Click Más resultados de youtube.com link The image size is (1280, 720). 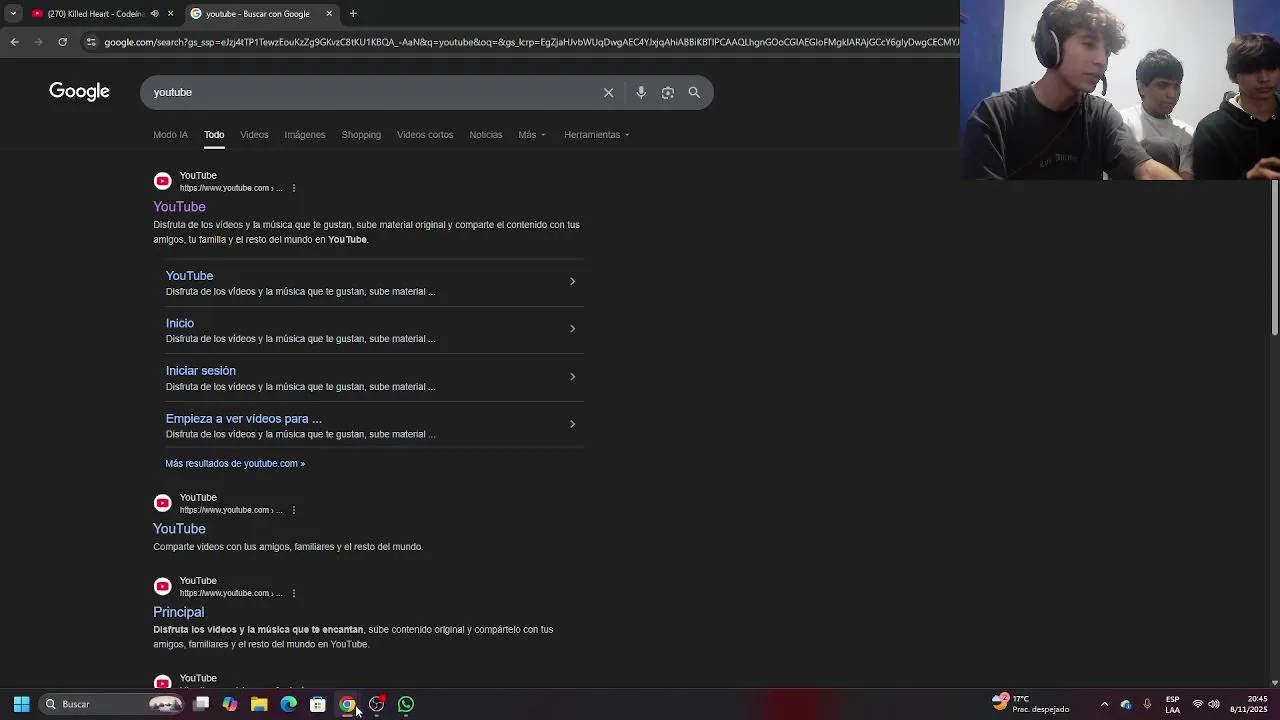coord(235,463)
